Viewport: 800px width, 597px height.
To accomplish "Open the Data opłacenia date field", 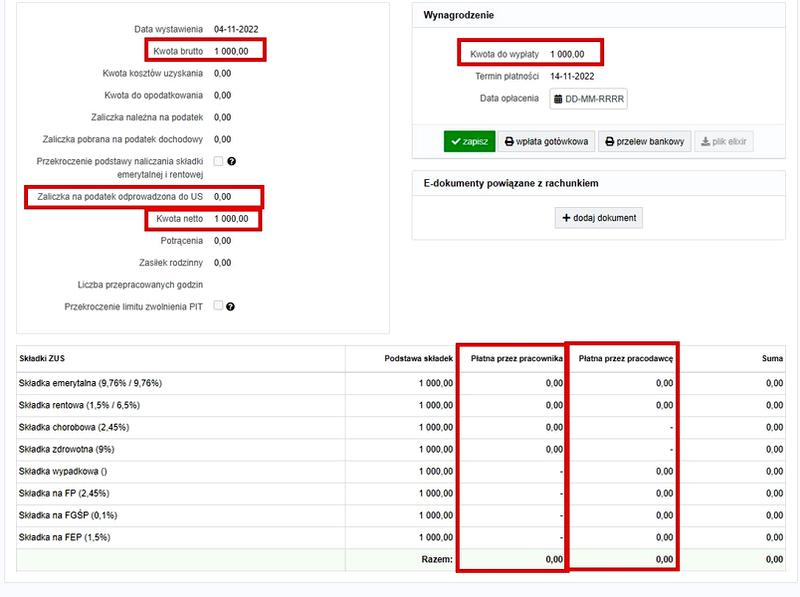I will pos(588,99).
